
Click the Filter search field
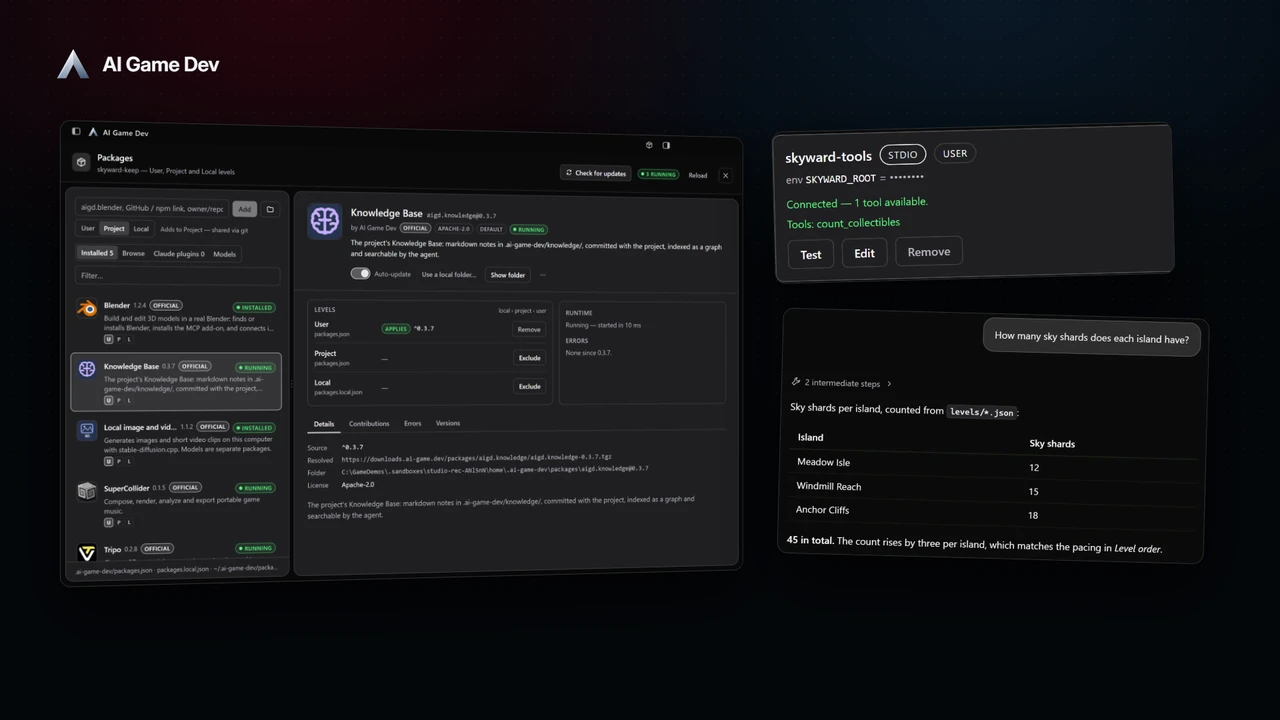(178, 275)
